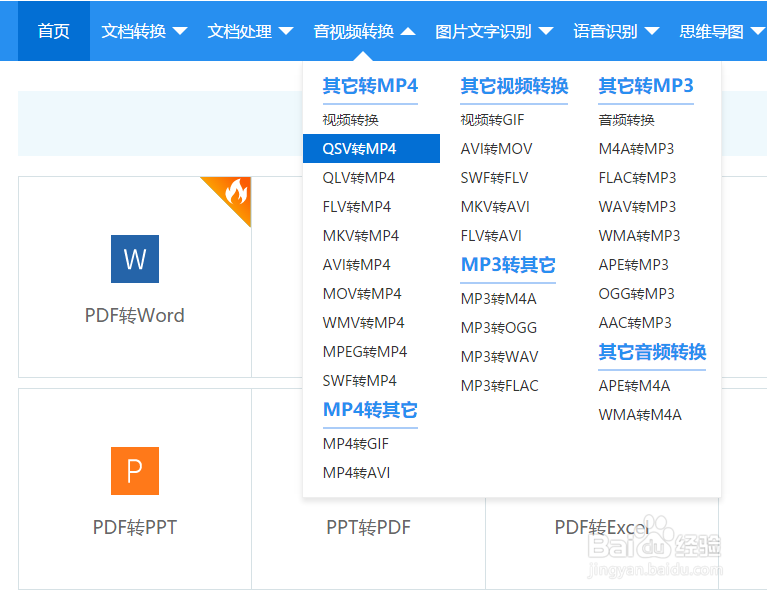The height and width of the screenshot is (597, 767).
Task: Click the hot flame badge on the PDF转Word card
Action: [230, 197]
